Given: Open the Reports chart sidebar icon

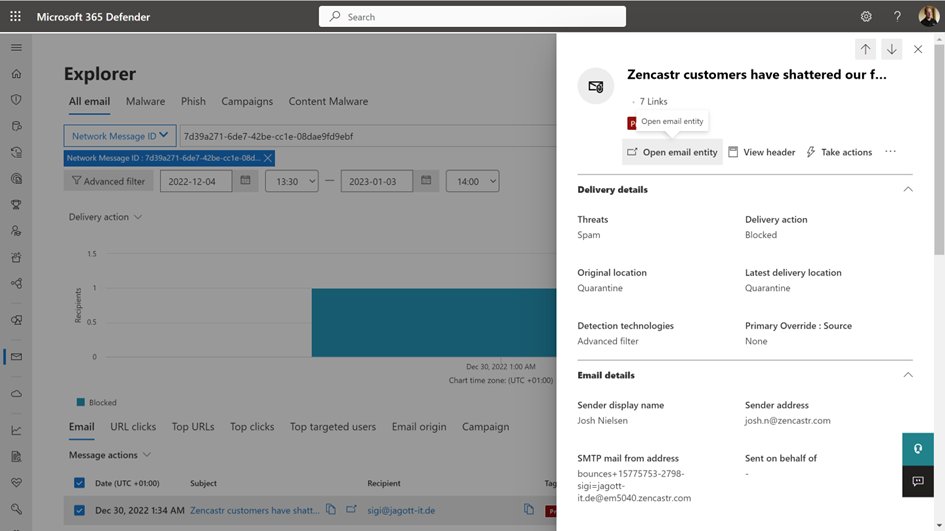Looking at the screenshot, I should click(16, 430).
